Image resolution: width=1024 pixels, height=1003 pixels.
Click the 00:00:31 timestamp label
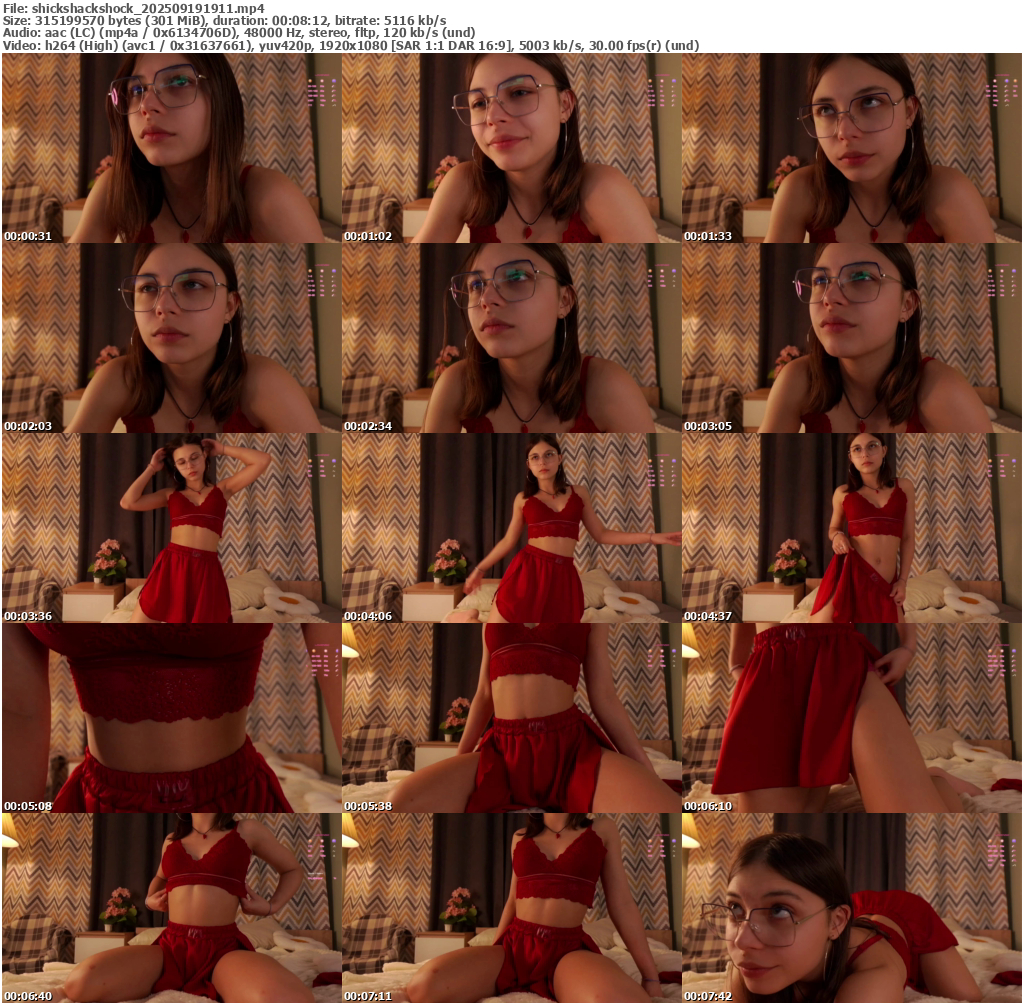28,237
